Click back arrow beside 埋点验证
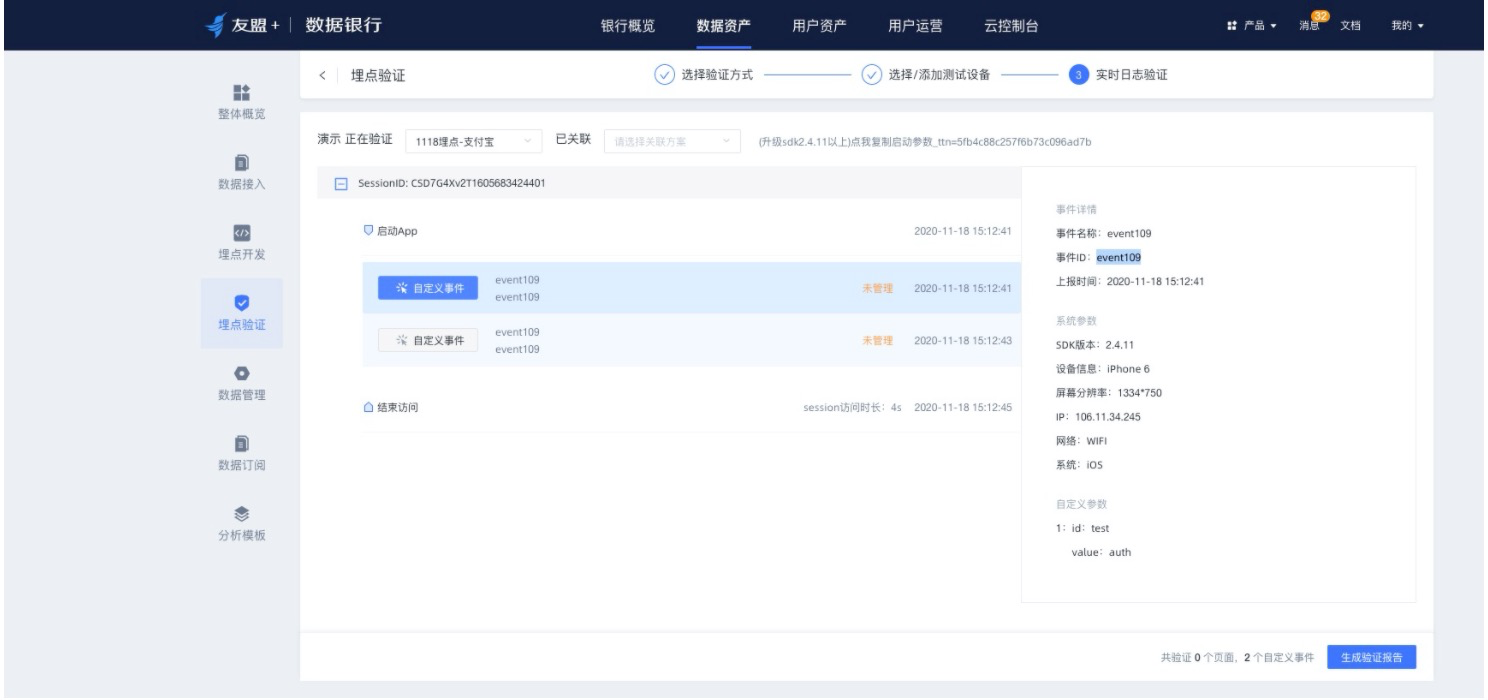 [322, 77]
